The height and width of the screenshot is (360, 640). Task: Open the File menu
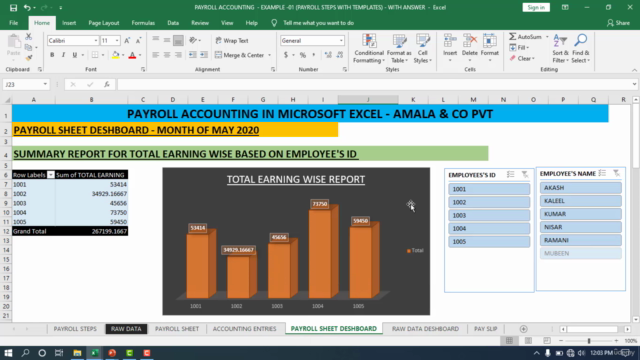[13, 23]
